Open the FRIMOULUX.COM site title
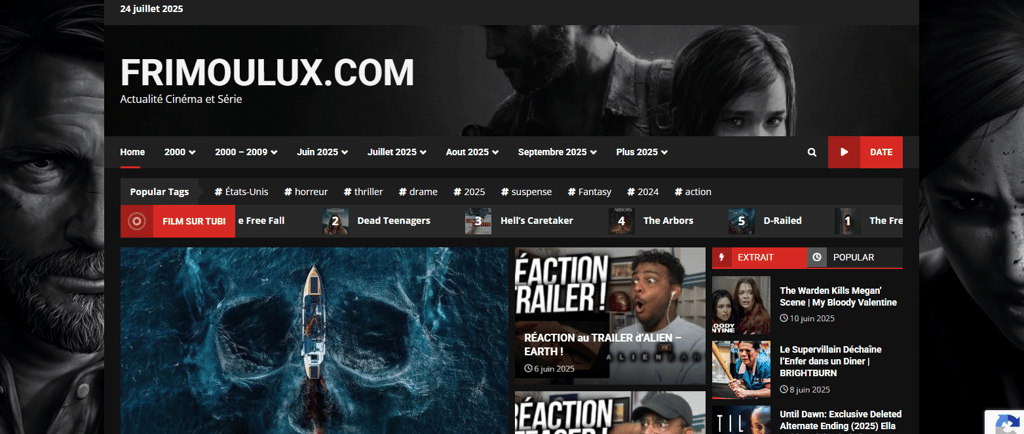The image size is (1024, 434). (267, 72)
